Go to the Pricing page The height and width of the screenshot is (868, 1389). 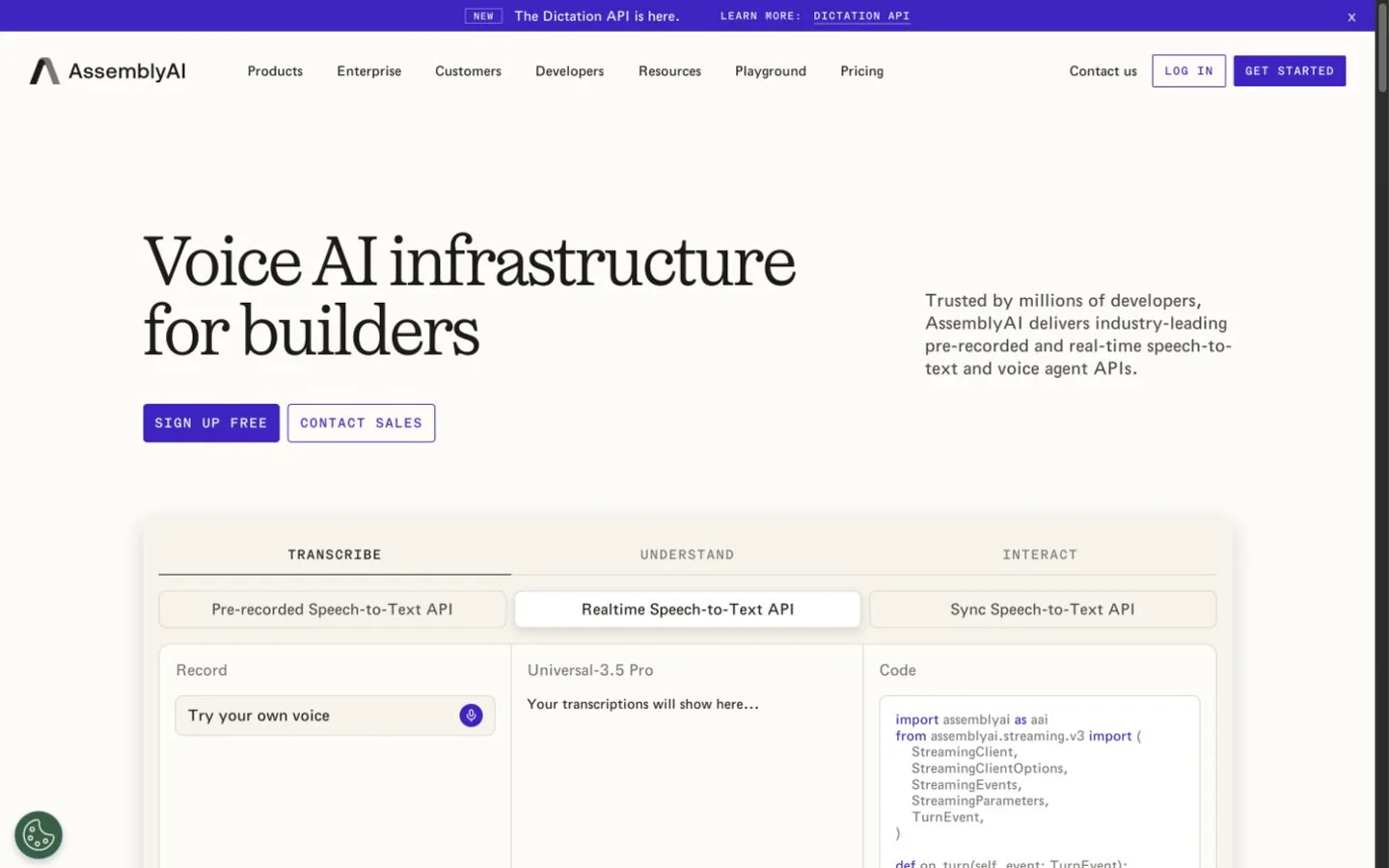(861, 71)
